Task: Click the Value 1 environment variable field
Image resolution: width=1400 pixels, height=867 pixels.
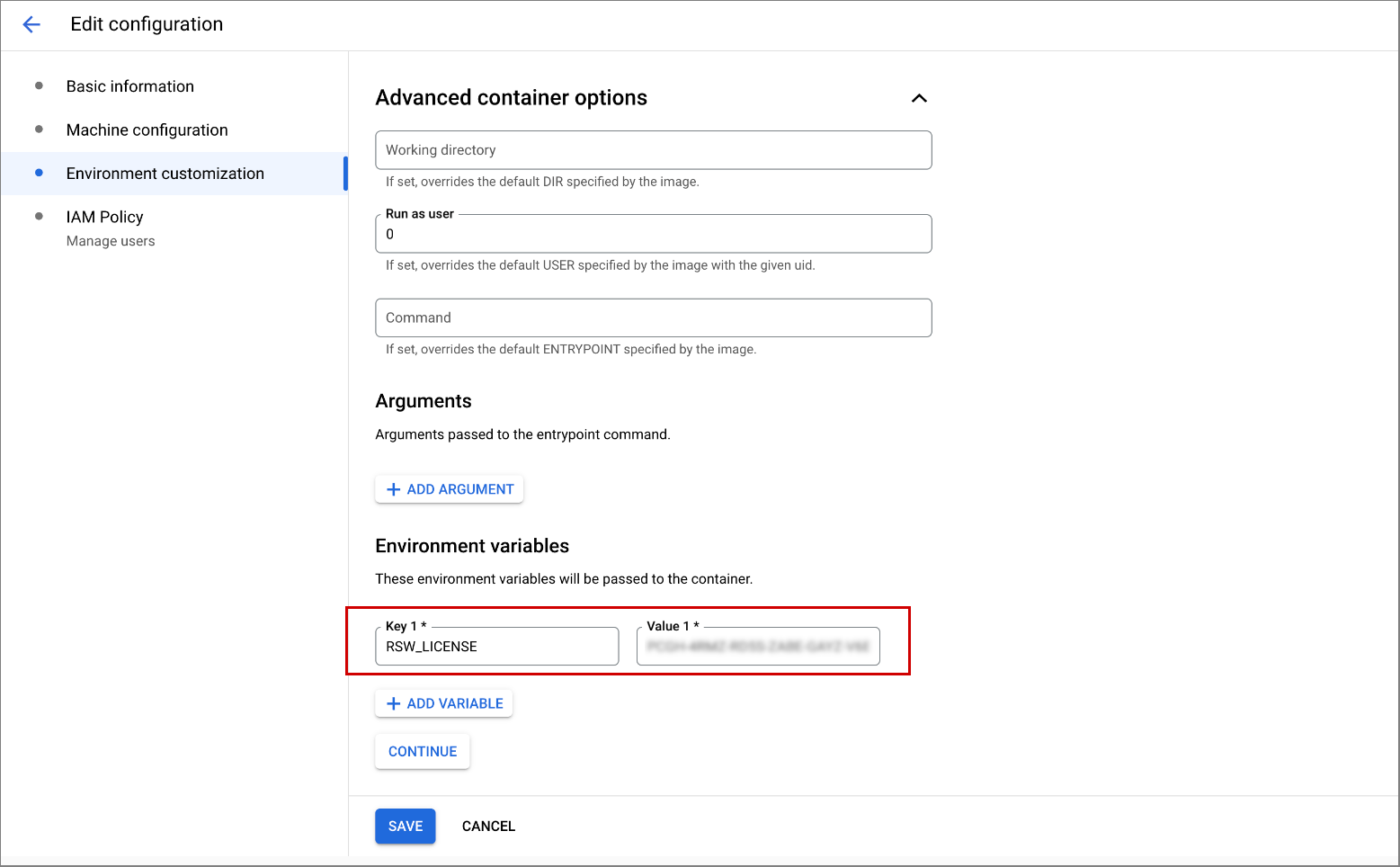Action: pos(757,647)
